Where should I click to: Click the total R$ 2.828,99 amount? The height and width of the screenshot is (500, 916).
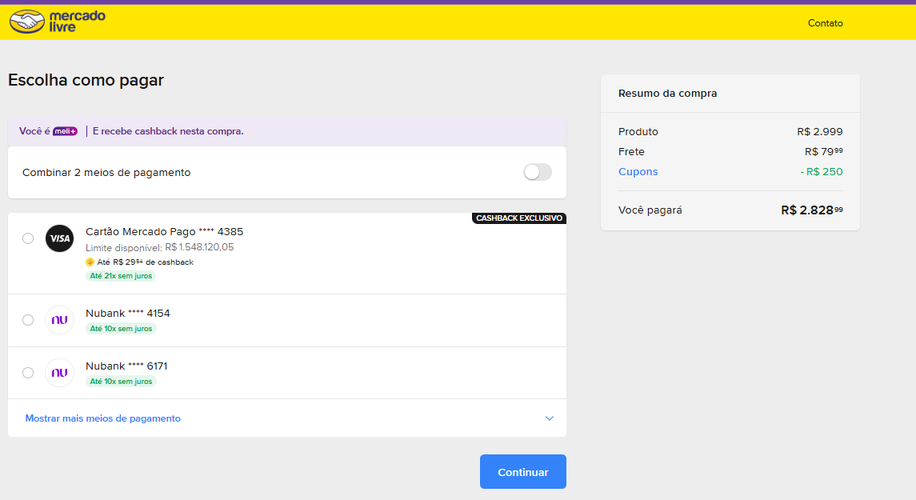coord(812,210)
